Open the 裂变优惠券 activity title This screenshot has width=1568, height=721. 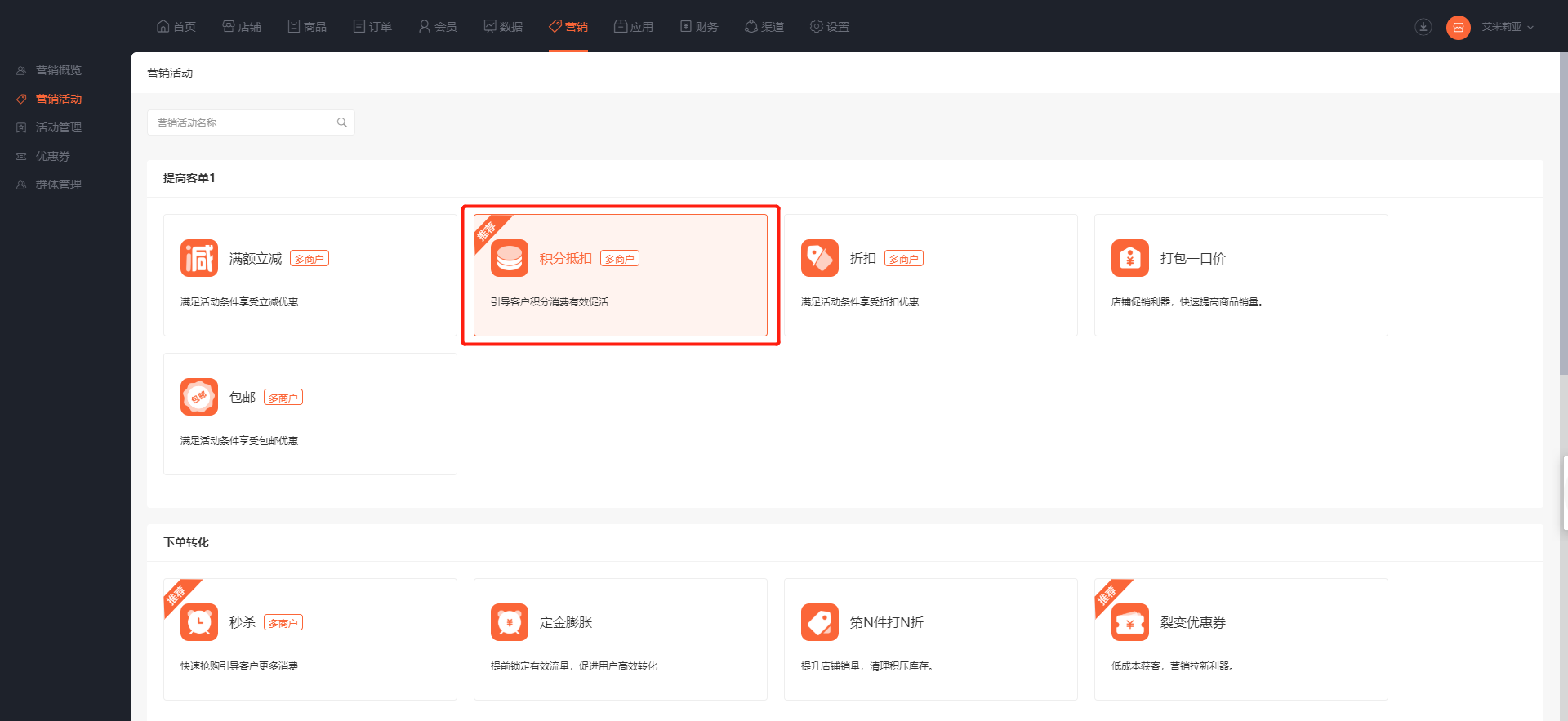point(1193,622)
